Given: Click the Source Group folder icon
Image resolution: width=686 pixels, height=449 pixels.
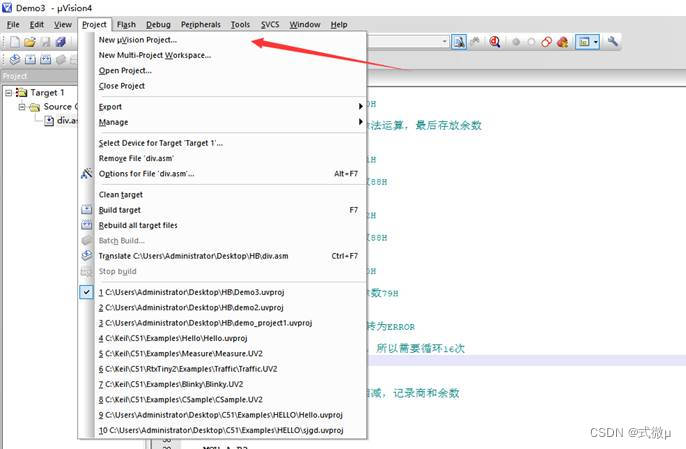Looking at the screenshot, I should [x=35, y=107].
